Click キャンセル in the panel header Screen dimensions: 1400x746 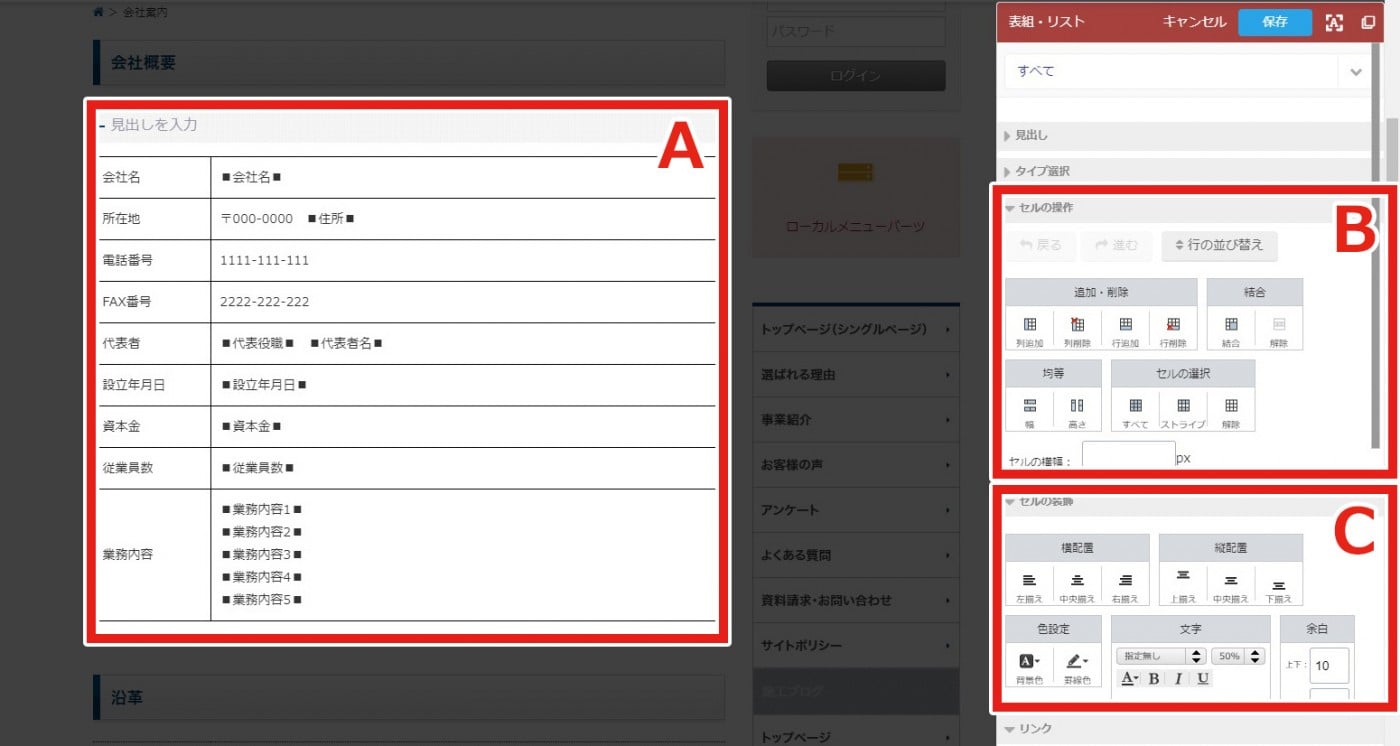[x=1194, y=22]
